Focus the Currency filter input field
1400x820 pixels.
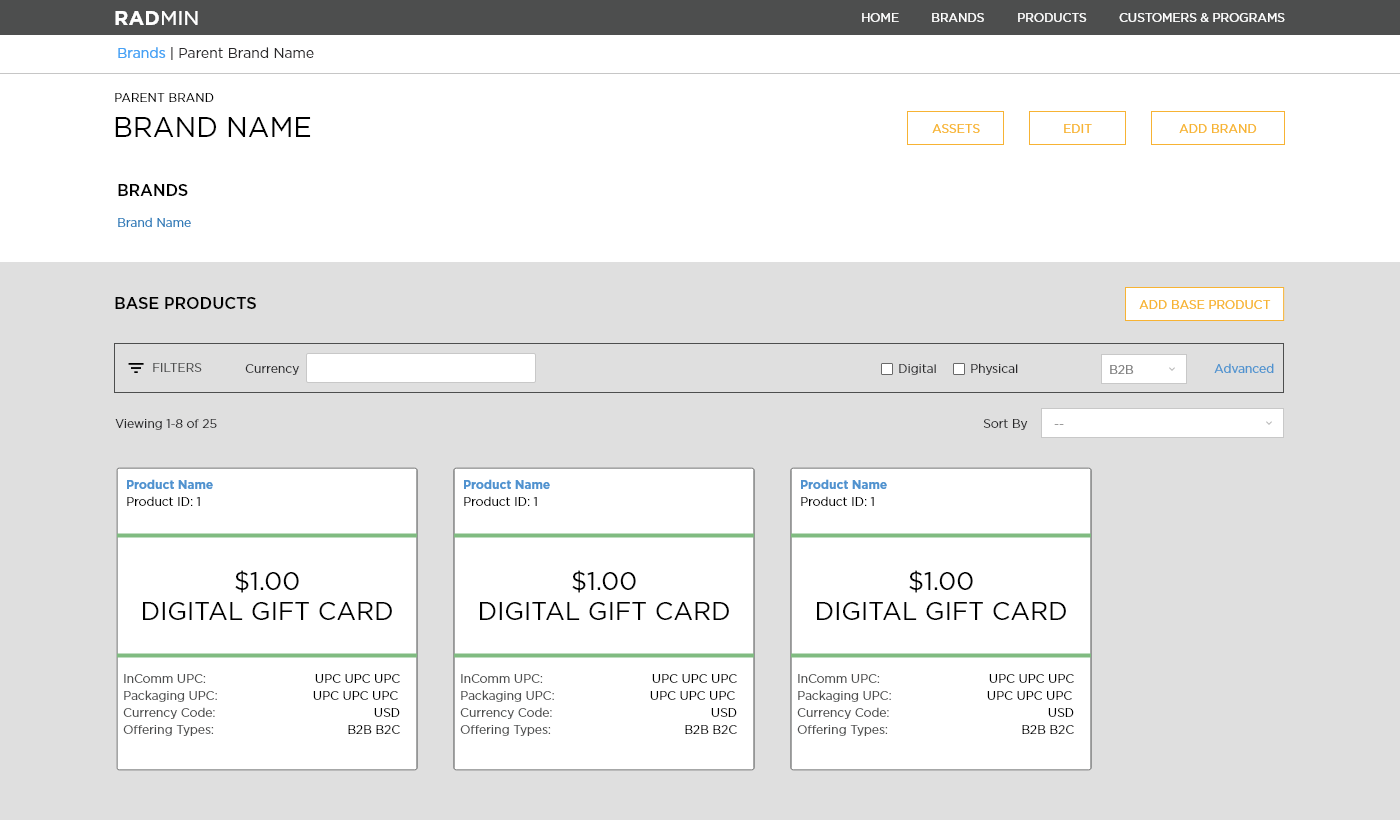(x=420, y=368)
